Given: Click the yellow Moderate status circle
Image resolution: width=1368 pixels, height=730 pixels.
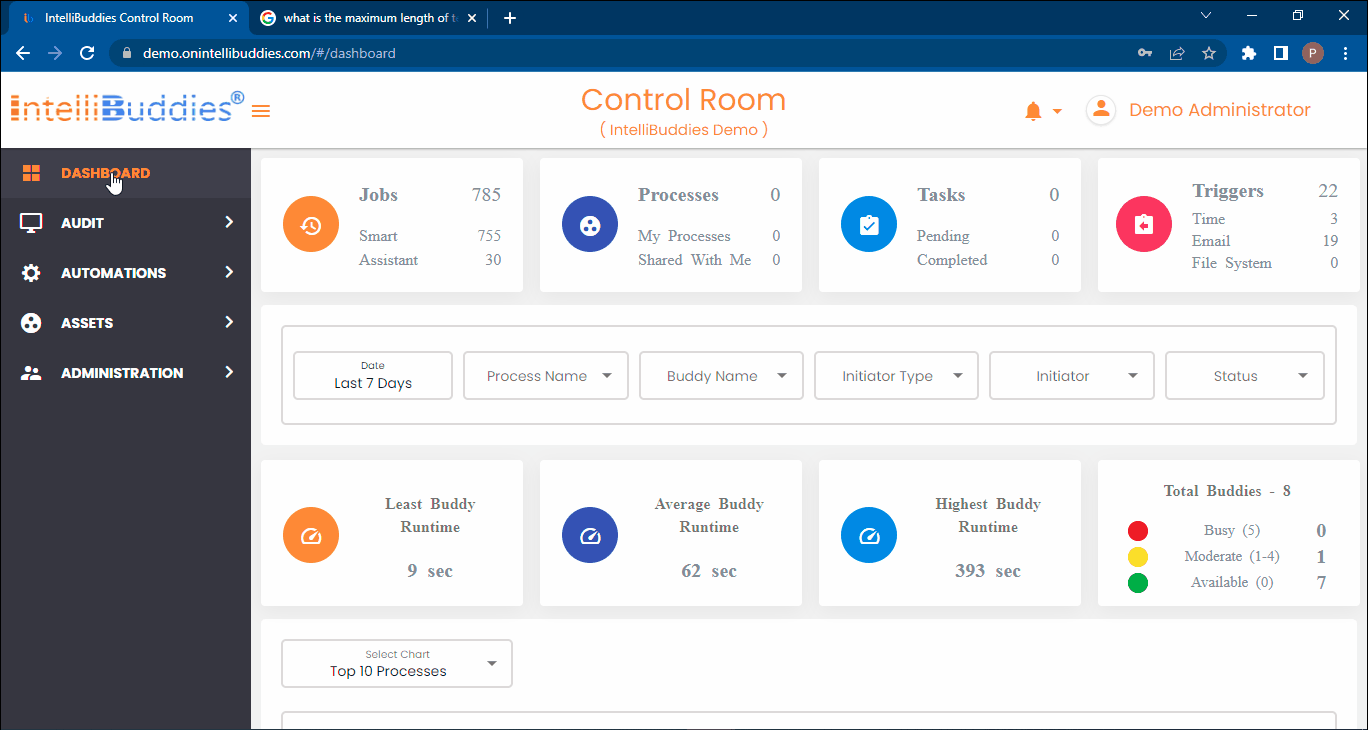Looking at the screenshot, I should click(1138, 557).
